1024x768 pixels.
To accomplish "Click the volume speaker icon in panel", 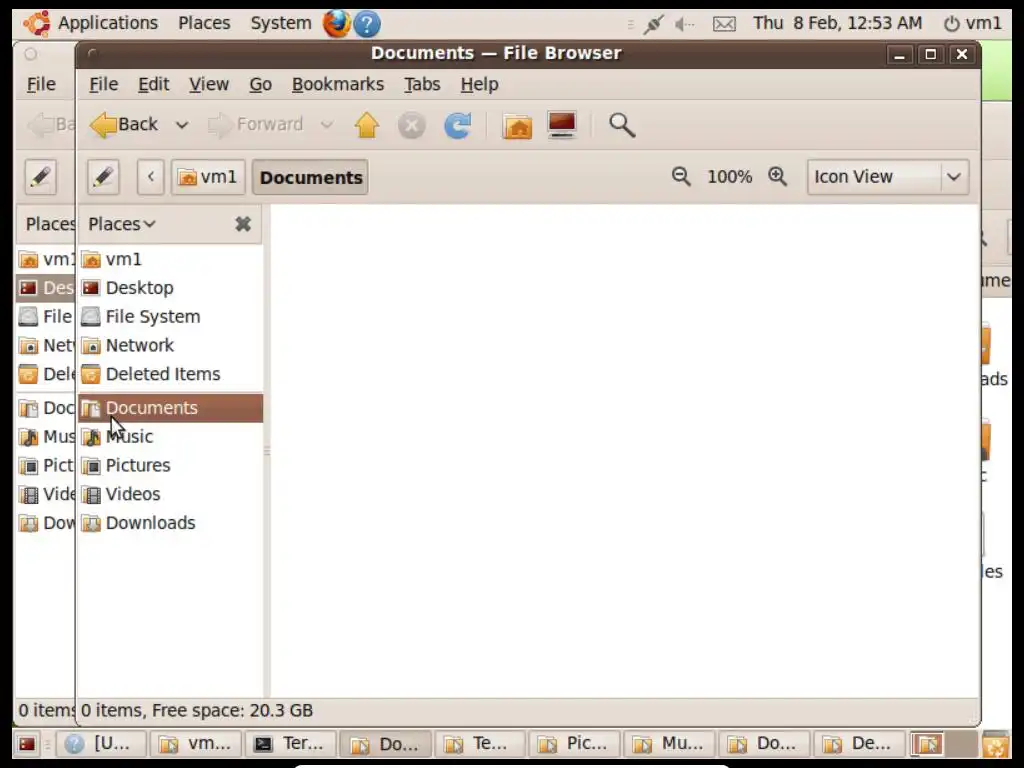I will 684,24.
